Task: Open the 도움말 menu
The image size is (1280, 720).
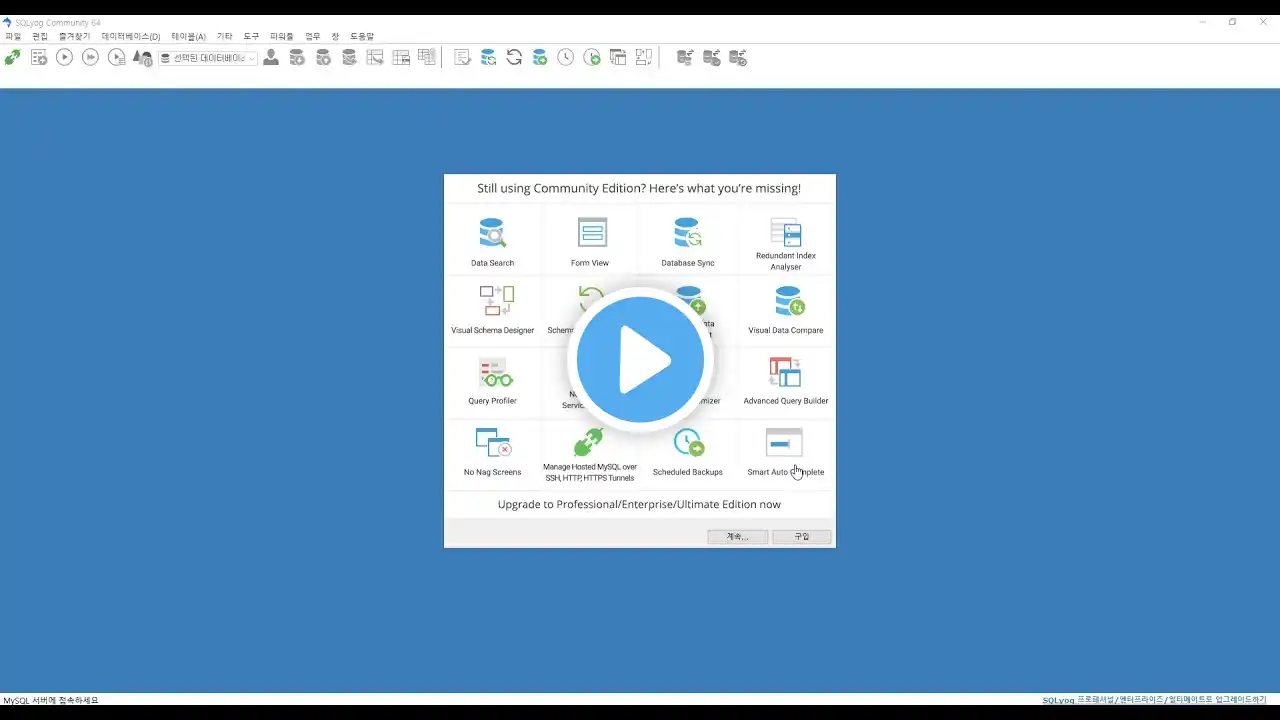Action: (362, 36)
